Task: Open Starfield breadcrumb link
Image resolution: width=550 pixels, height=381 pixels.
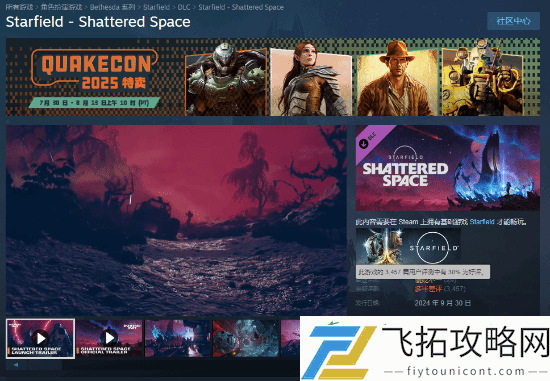Action: coord(156,7)
